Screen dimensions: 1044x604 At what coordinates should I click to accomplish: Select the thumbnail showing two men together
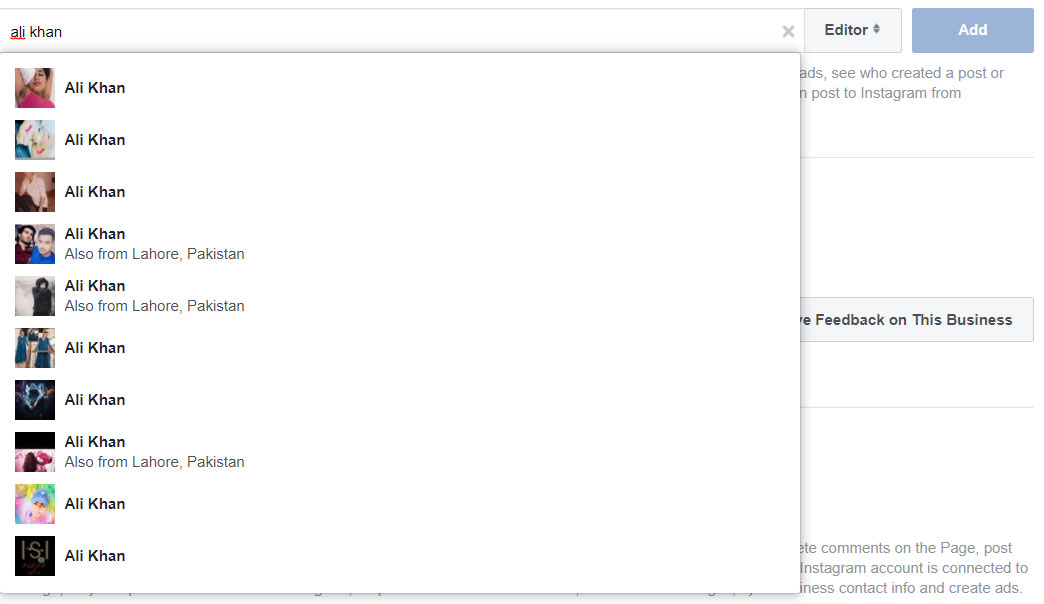pyautogui.click(x=35, y=244)
